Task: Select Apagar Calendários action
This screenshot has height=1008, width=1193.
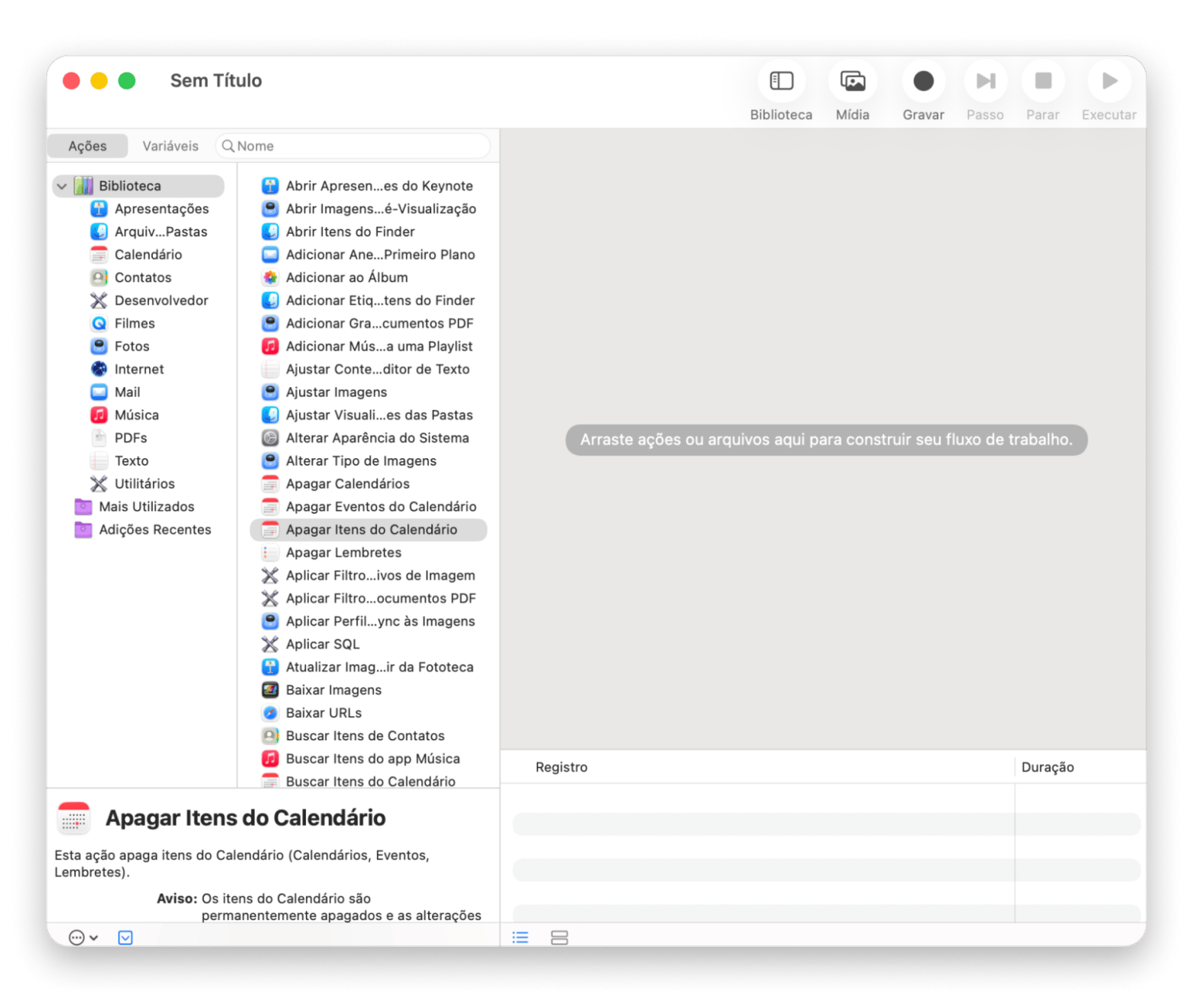Action: (x=368, y=484)
